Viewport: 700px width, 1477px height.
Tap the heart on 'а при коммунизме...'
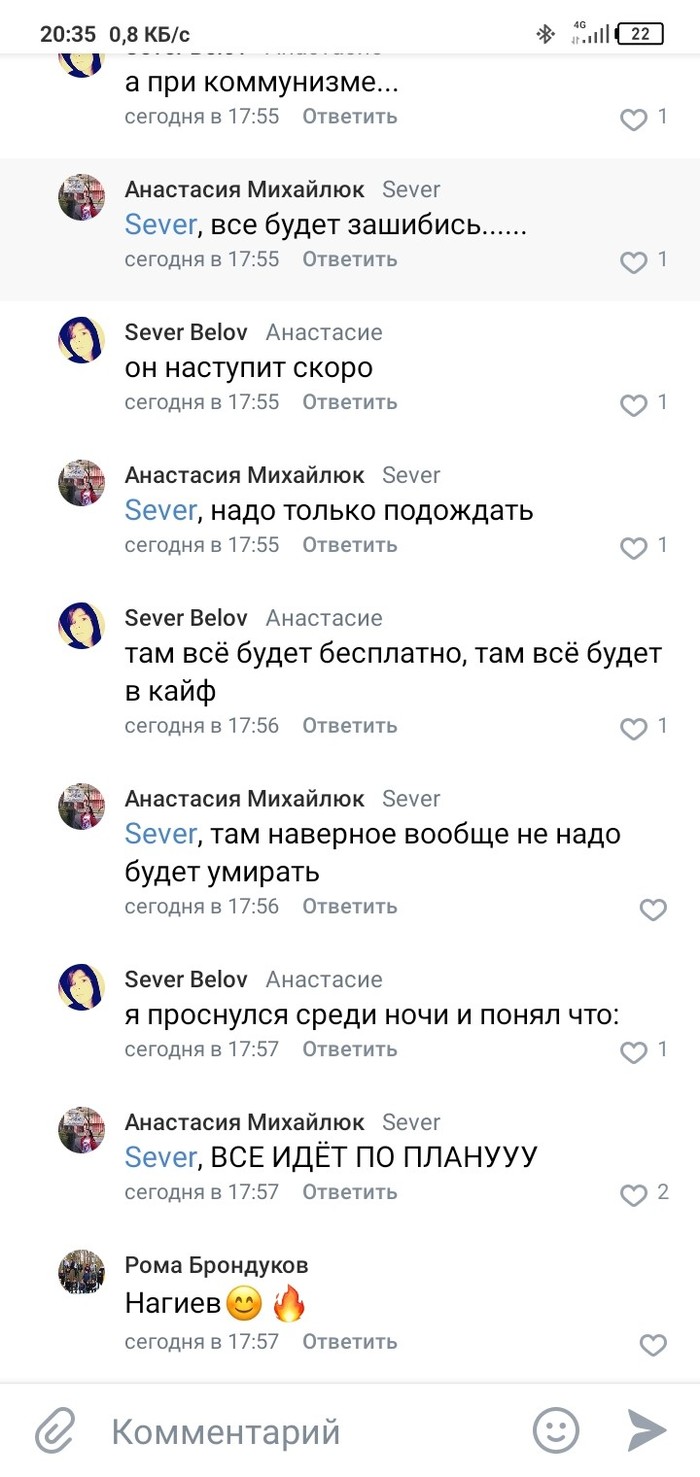click(x=634, y=119)
